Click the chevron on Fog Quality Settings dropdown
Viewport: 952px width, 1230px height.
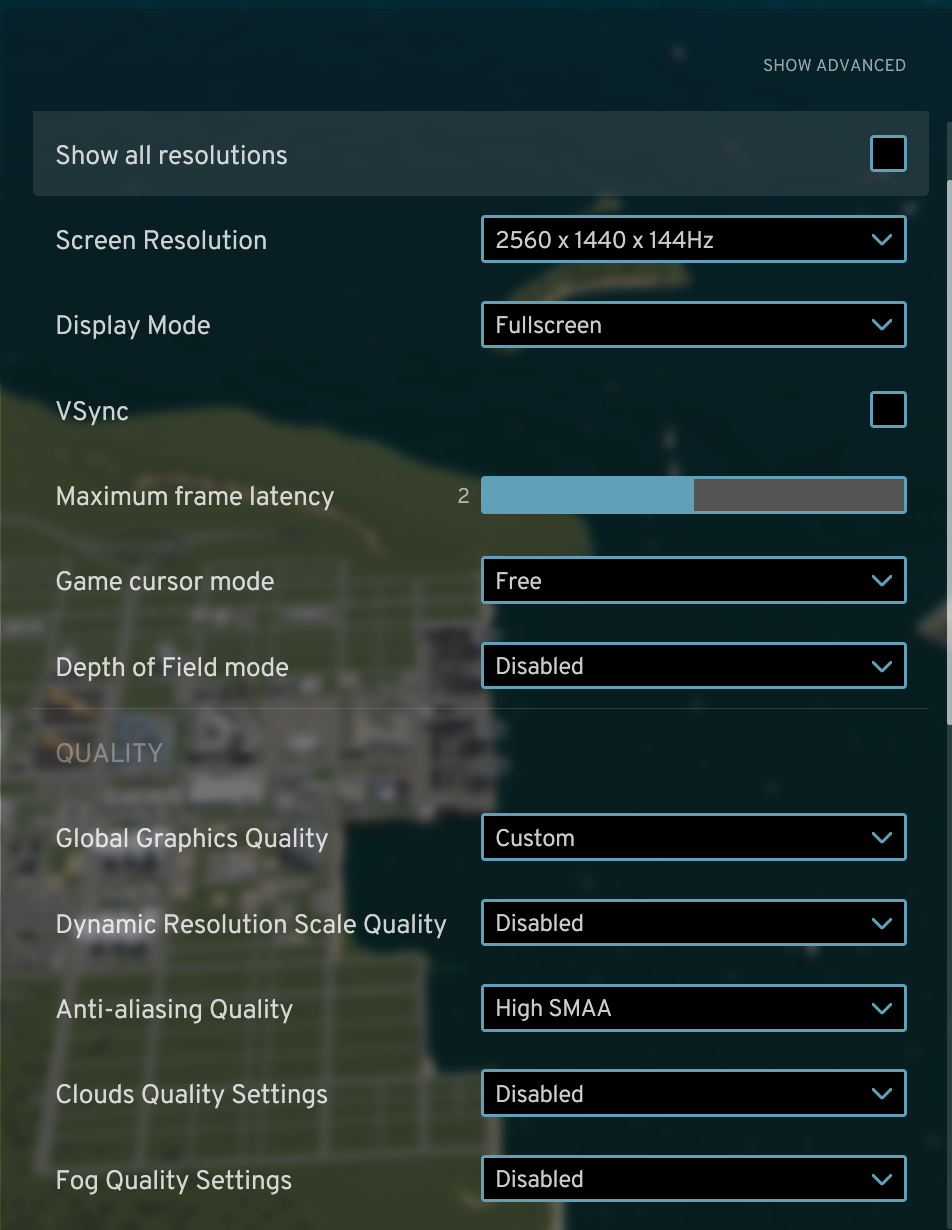[x=881, y=1179]
